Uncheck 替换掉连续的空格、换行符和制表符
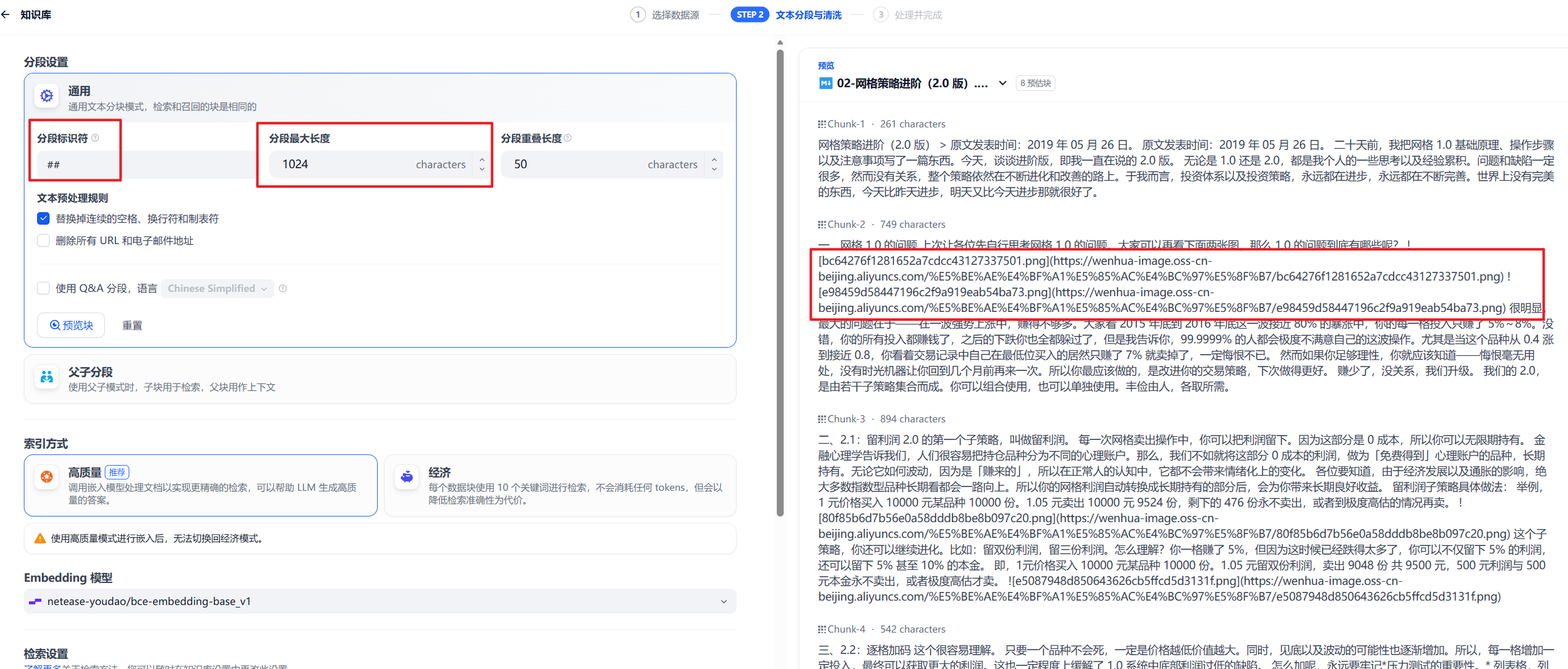This screenshot has height=669, width=1568. [43, 218]
